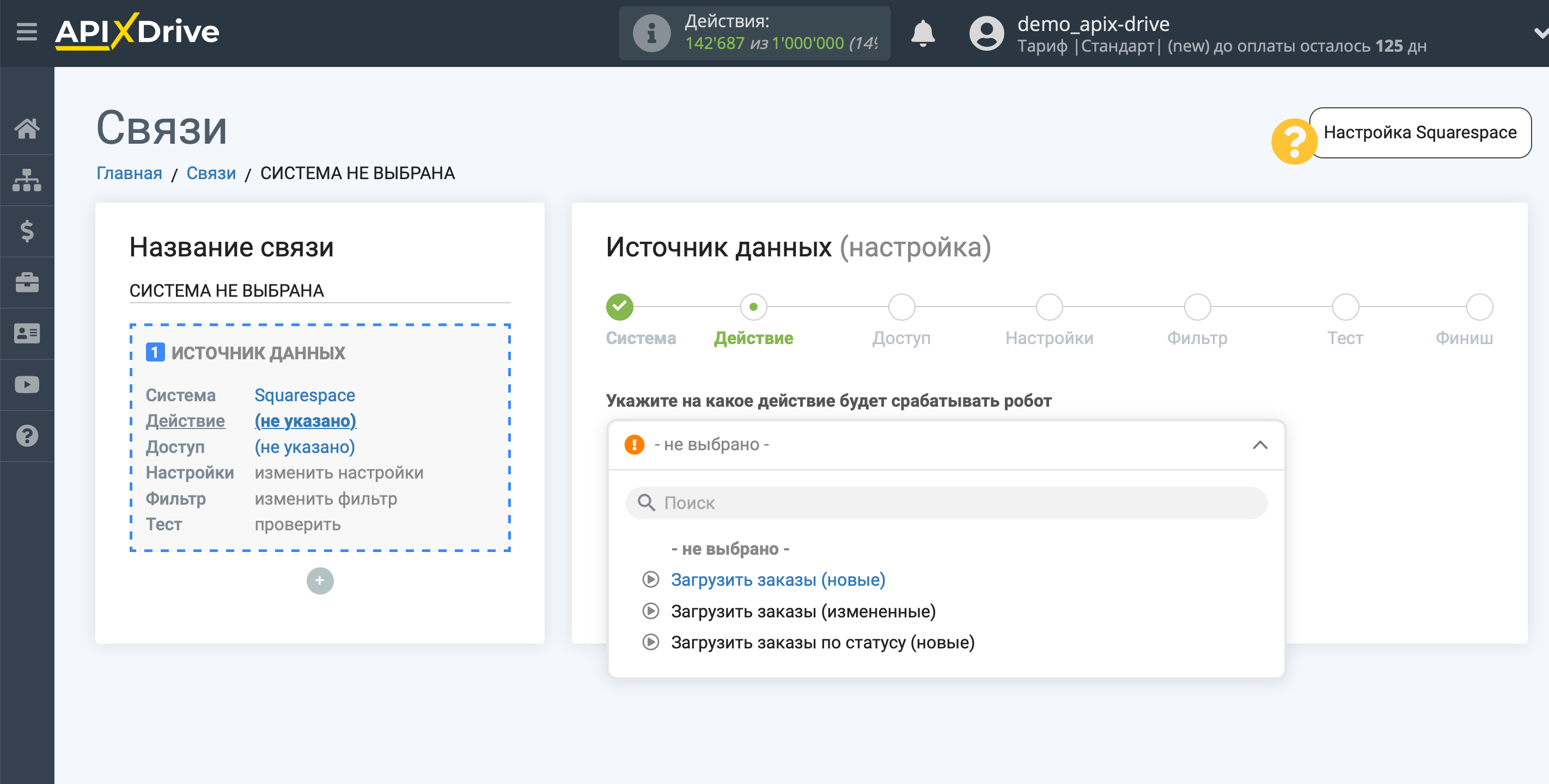
Task: Click the Squarespace system link
Action: click(304, 395)
